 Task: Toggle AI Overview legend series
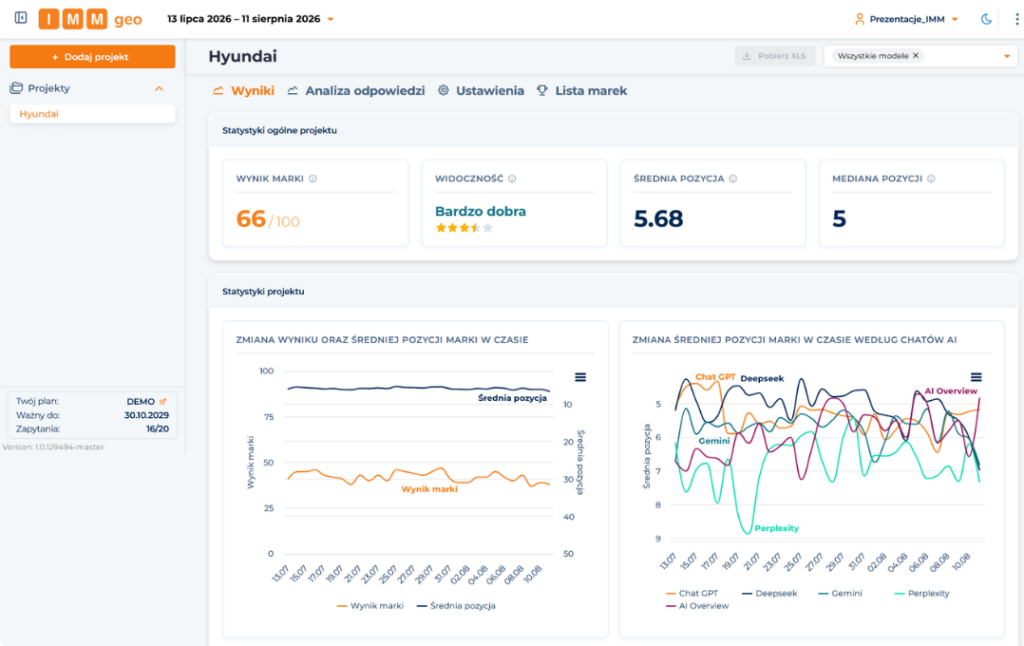click(697, 606)
